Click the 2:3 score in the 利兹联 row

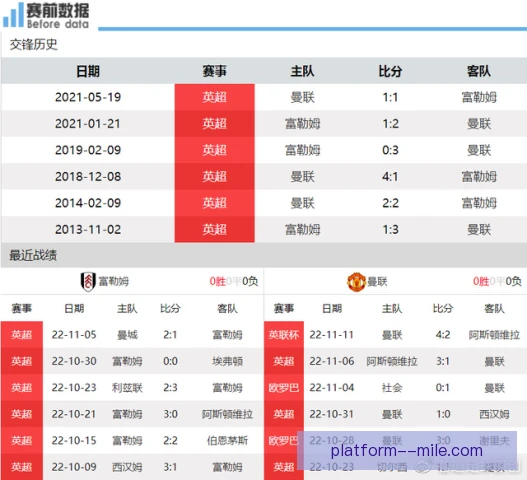(170, 388)
